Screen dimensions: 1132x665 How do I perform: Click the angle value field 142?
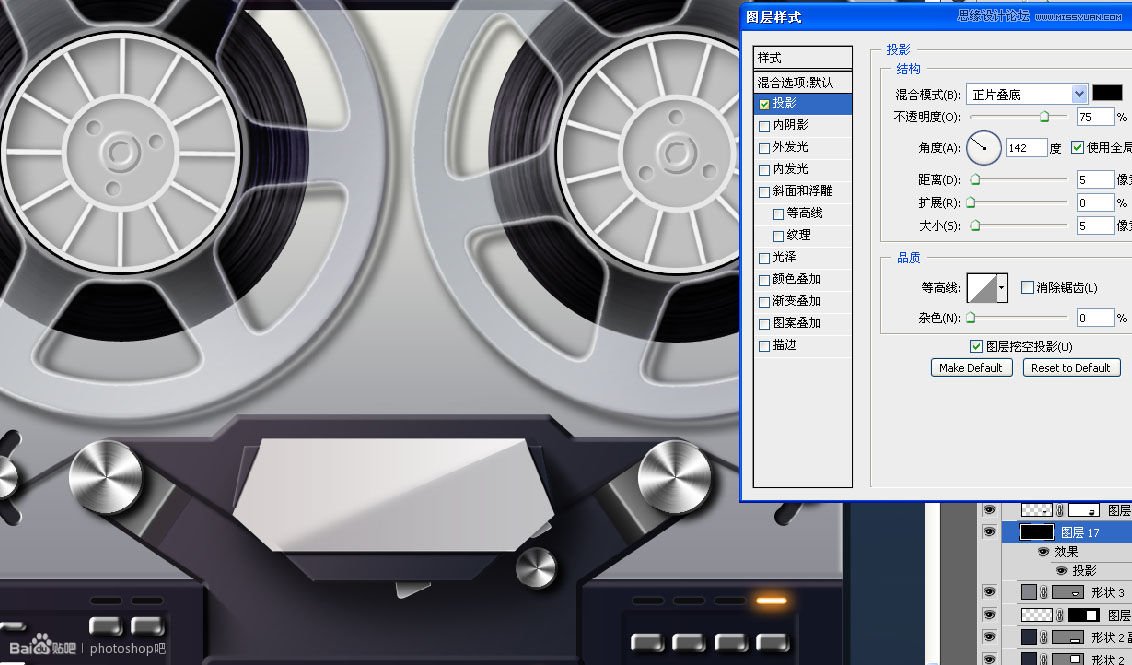tap(1026, 148)
